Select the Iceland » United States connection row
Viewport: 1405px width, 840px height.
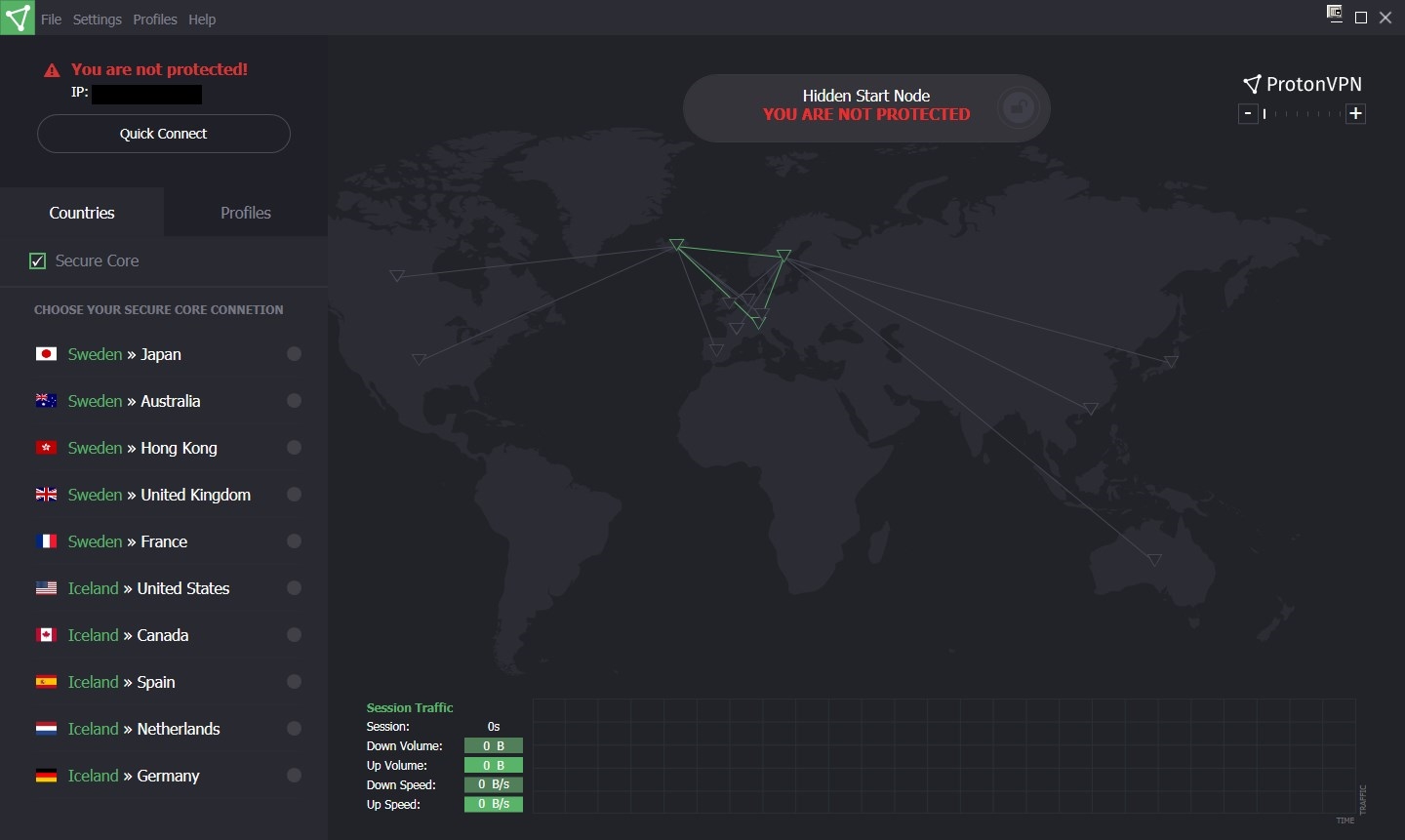164,588
